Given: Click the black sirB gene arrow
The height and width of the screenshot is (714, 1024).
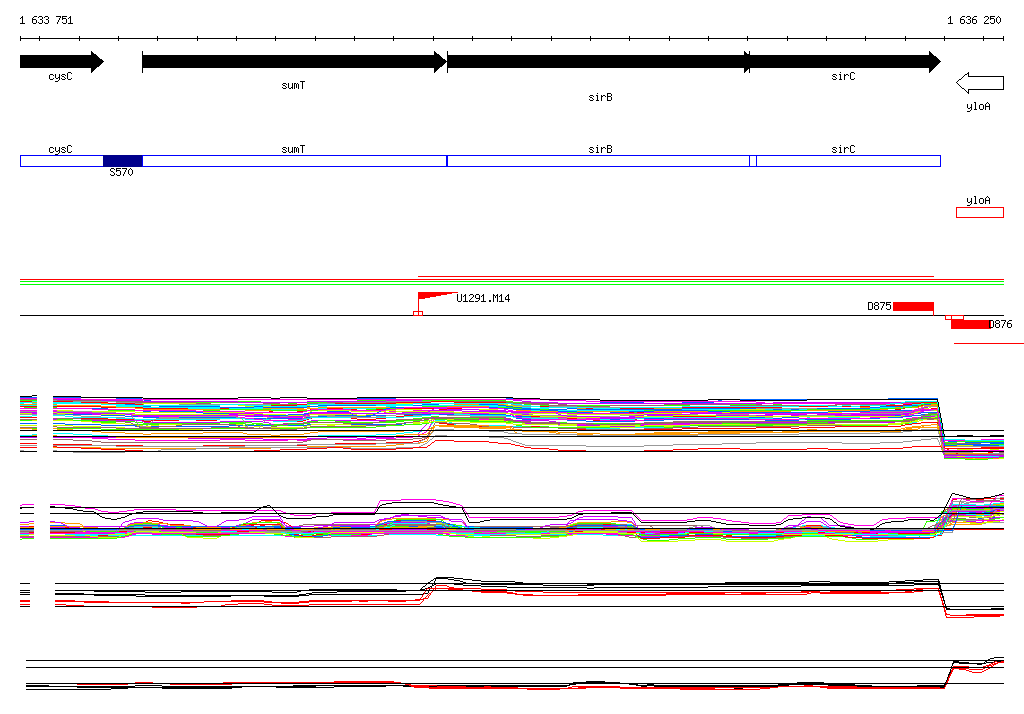Looking at the screenshot, I should pyautogui.click(x=597, y=62).
